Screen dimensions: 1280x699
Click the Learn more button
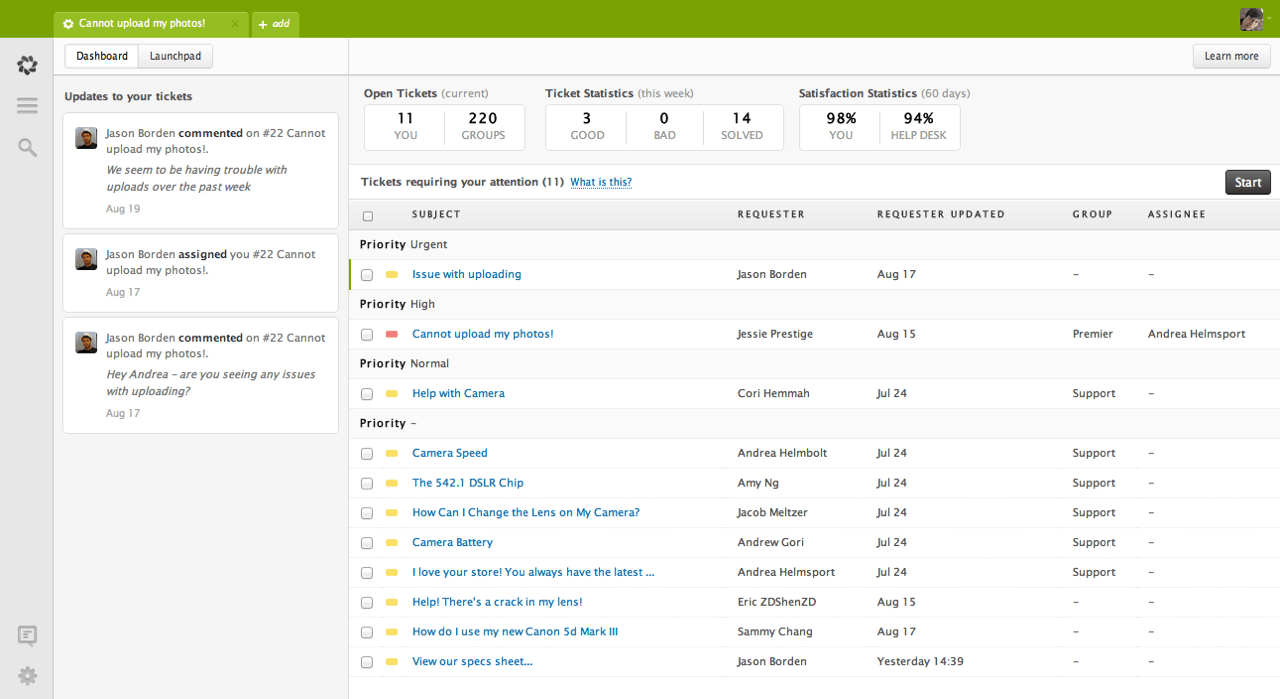pyautogui.click(x=1231, y=56)
